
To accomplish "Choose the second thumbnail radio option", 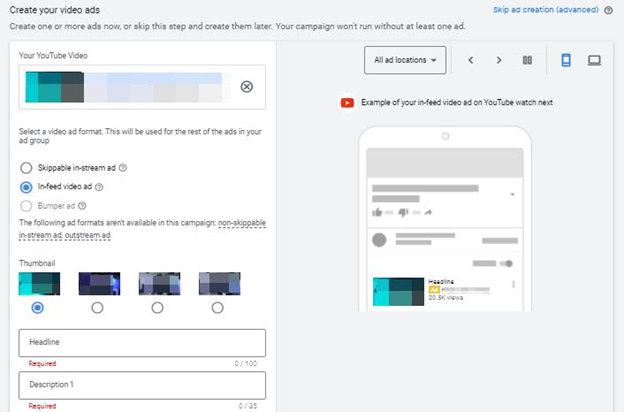I will [98, 308].
